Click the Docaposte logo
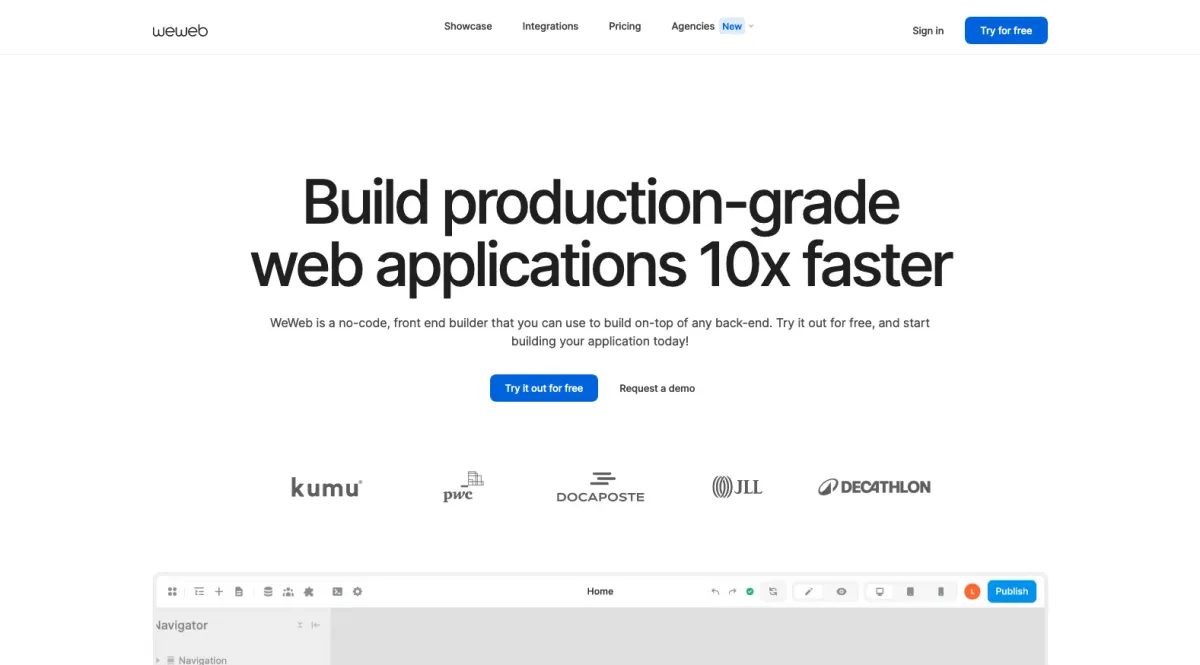Image resolution: width=1200 pixels, height=665 pixels. [x=600, y=487]
